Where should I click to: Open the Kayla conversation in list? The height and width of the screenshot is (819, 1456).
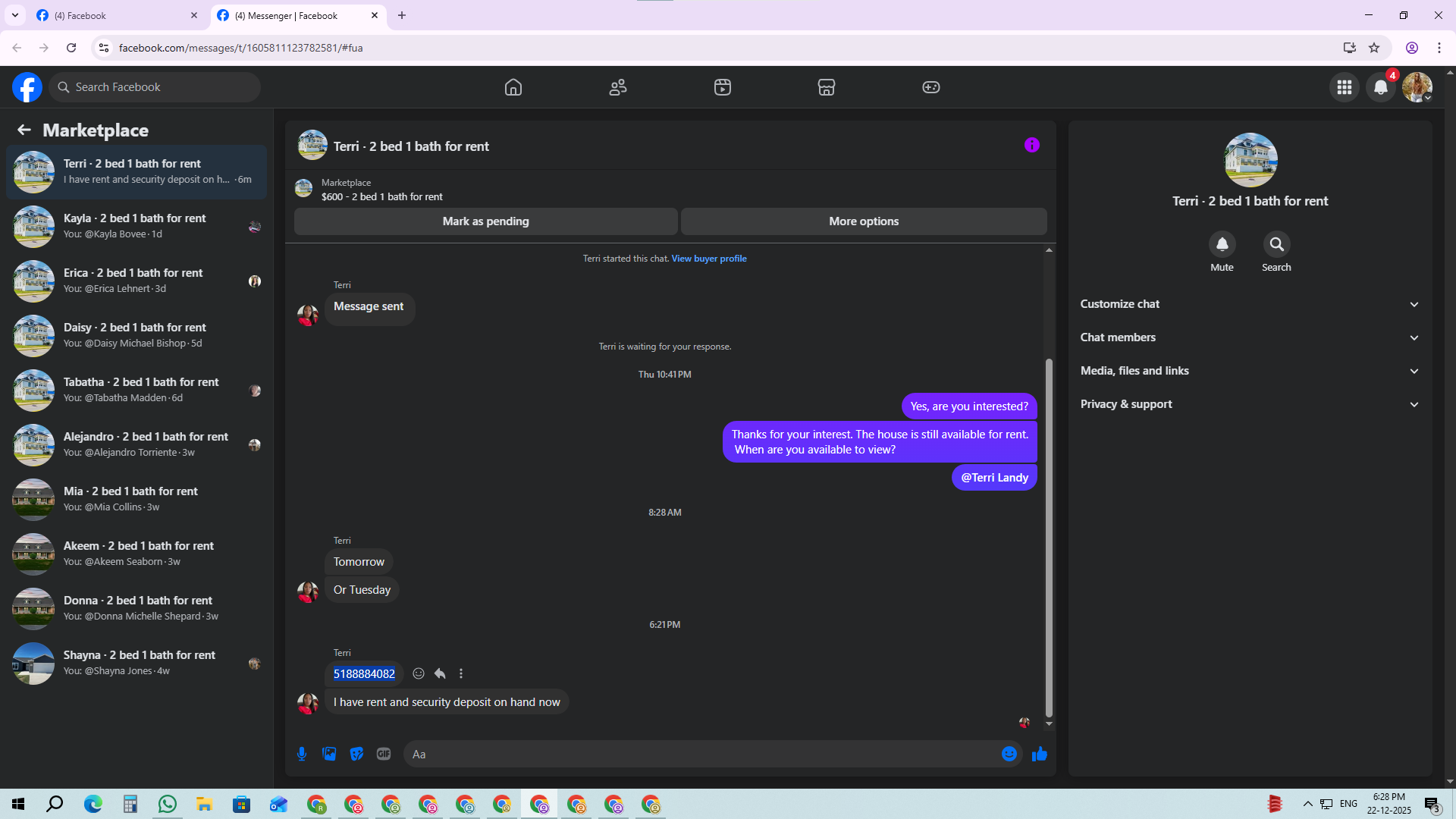136,226
